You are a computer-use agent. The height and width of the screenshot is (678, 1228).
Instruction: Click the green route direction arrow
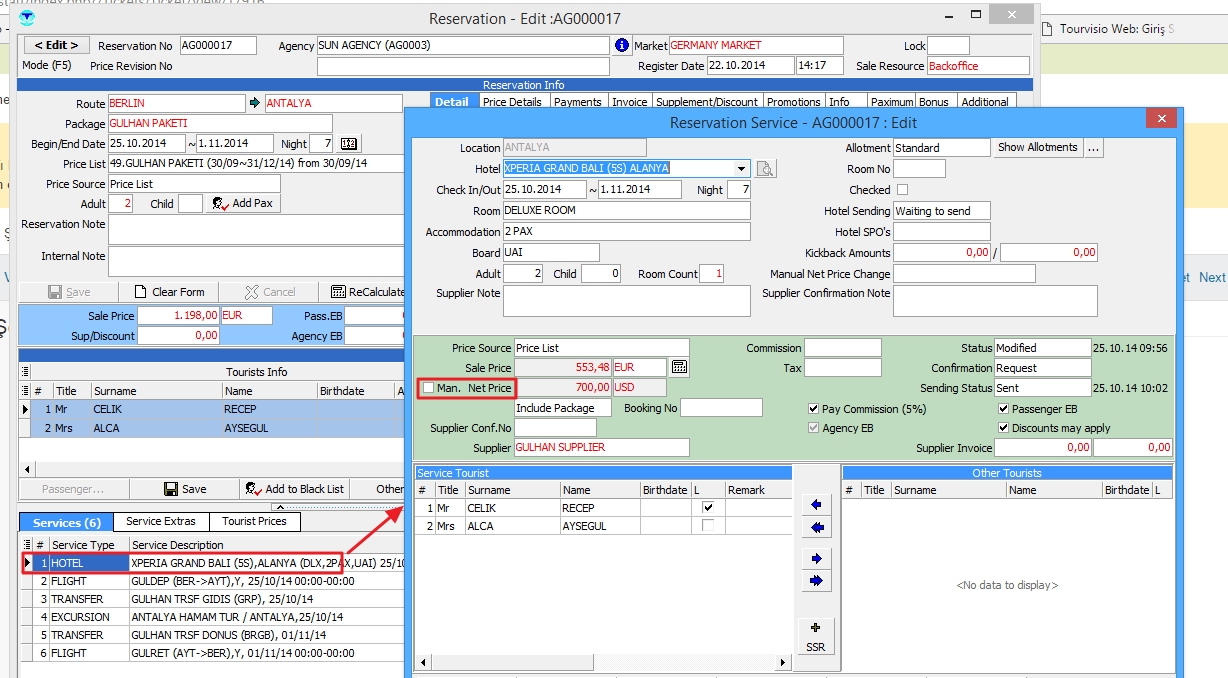[x=255, y=103]
